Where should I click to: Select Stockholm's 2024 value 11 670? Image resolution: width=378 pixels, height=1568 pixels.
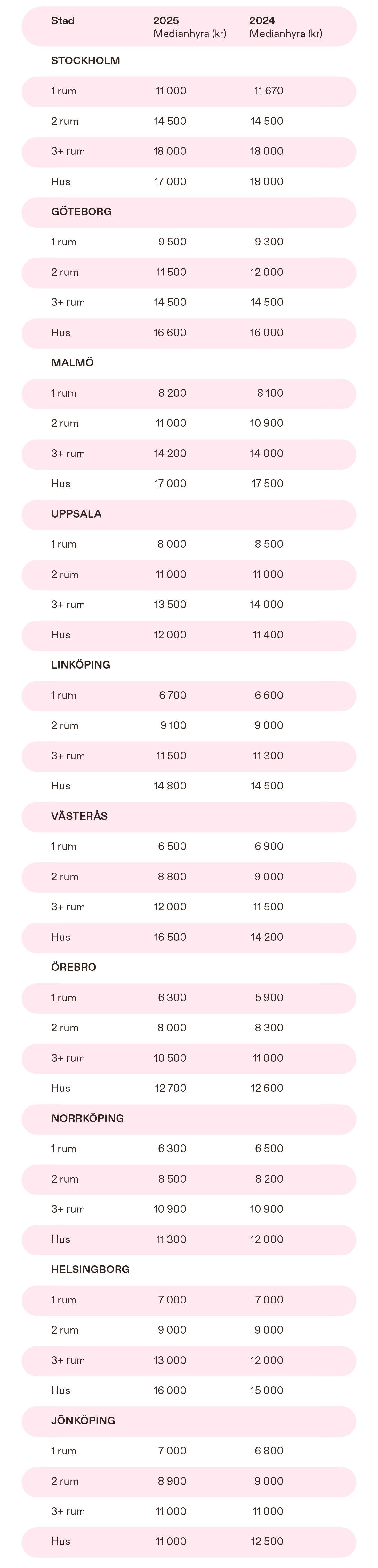(269, 91)
